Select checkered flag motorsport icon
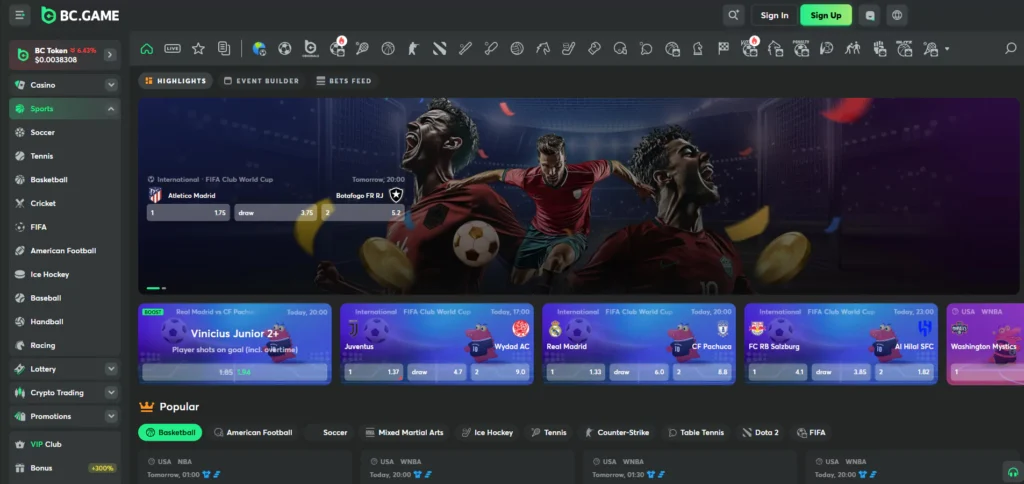 pyautogui.click(x=724, y=48)
